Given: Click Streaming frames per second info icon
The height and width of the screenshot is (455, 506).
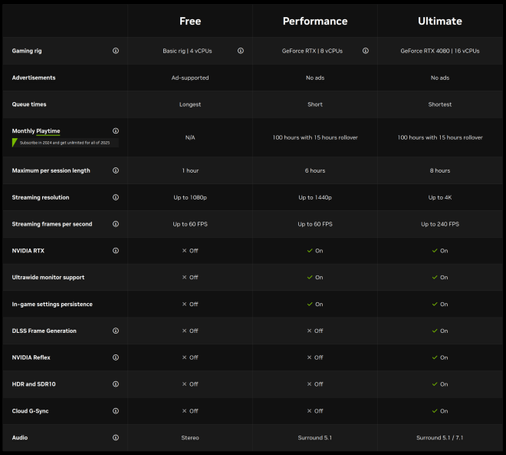Looking at the screenshot, I should point(116,224).
